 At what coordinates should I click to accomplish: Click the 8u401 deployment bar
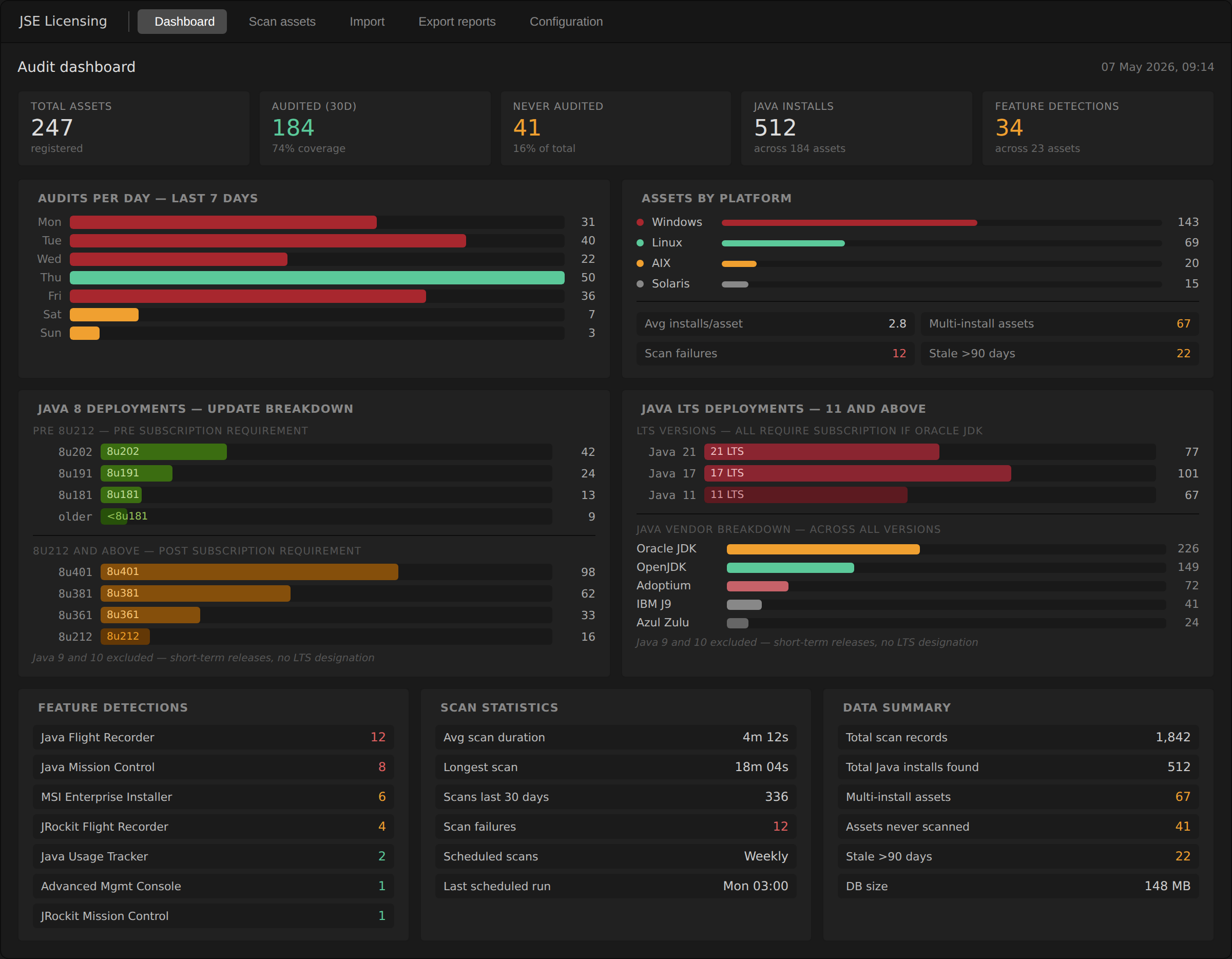point(249,572)
